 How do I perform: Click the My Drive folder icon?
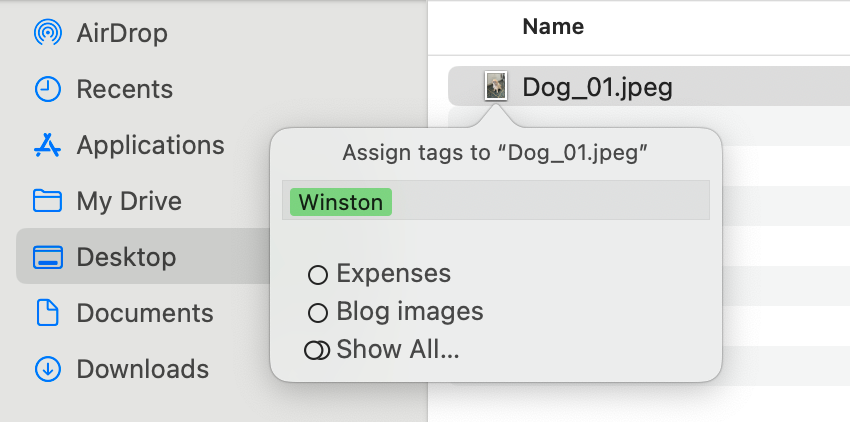pyautogui.click(x=48, y=201)
